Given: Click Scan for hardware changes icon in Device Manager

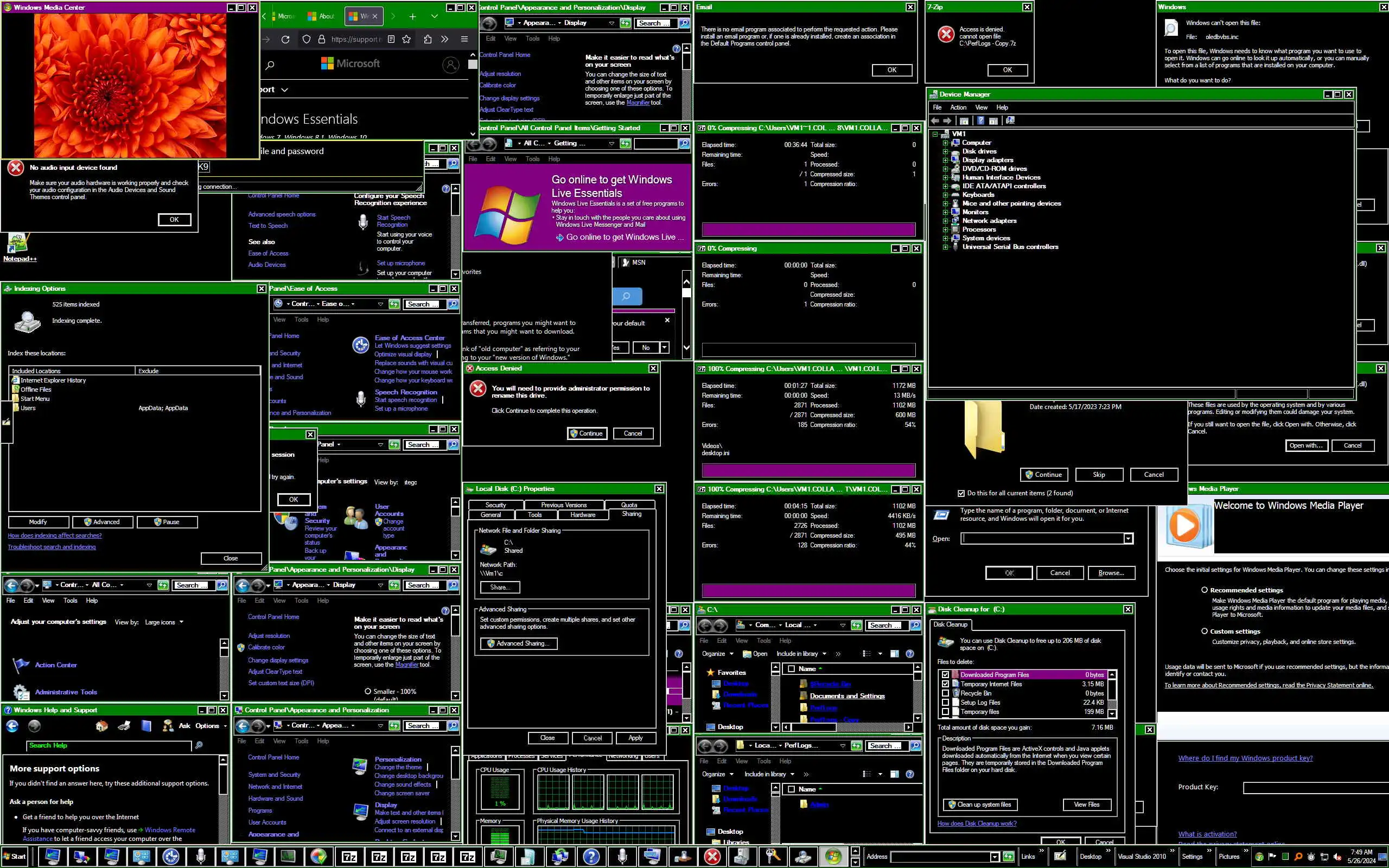Looking at the screenshot, I should [x=1010, y=120].
